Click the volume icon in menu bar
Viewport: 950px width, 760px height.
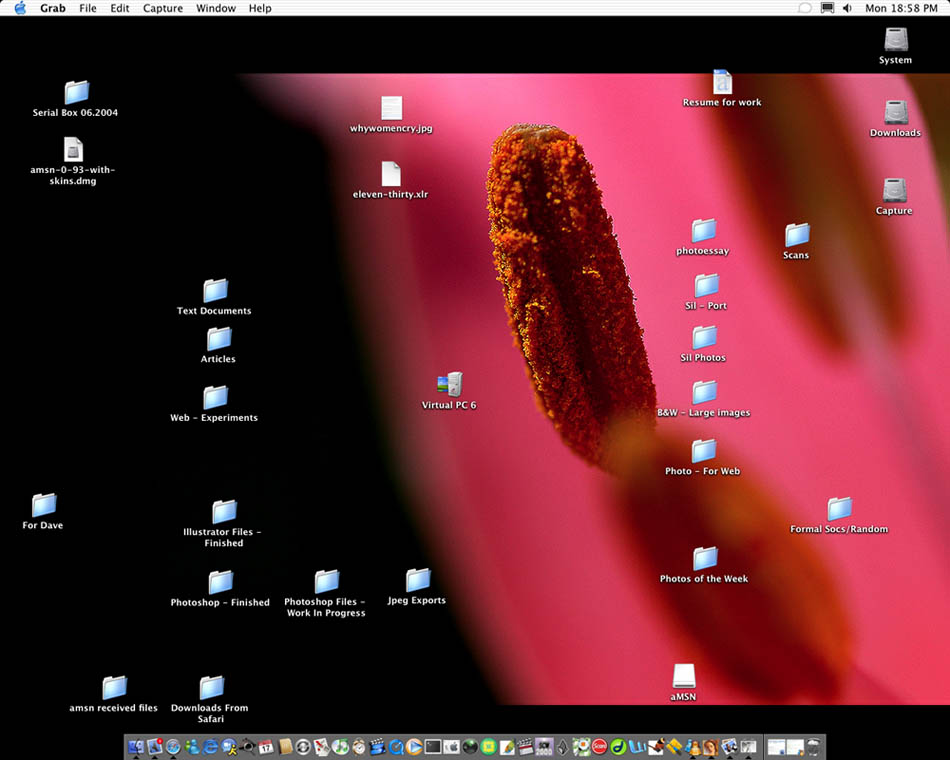[x=847, y=8]
